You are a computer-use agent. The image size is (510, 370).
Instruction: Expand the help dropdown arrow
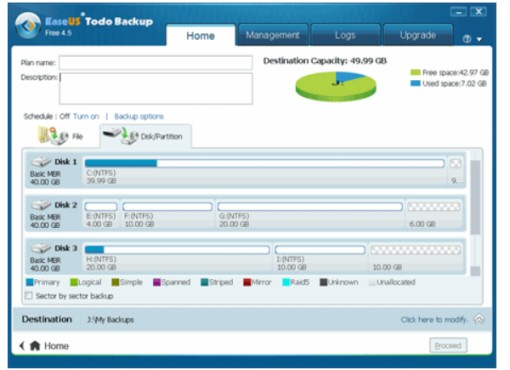(479, 39)
